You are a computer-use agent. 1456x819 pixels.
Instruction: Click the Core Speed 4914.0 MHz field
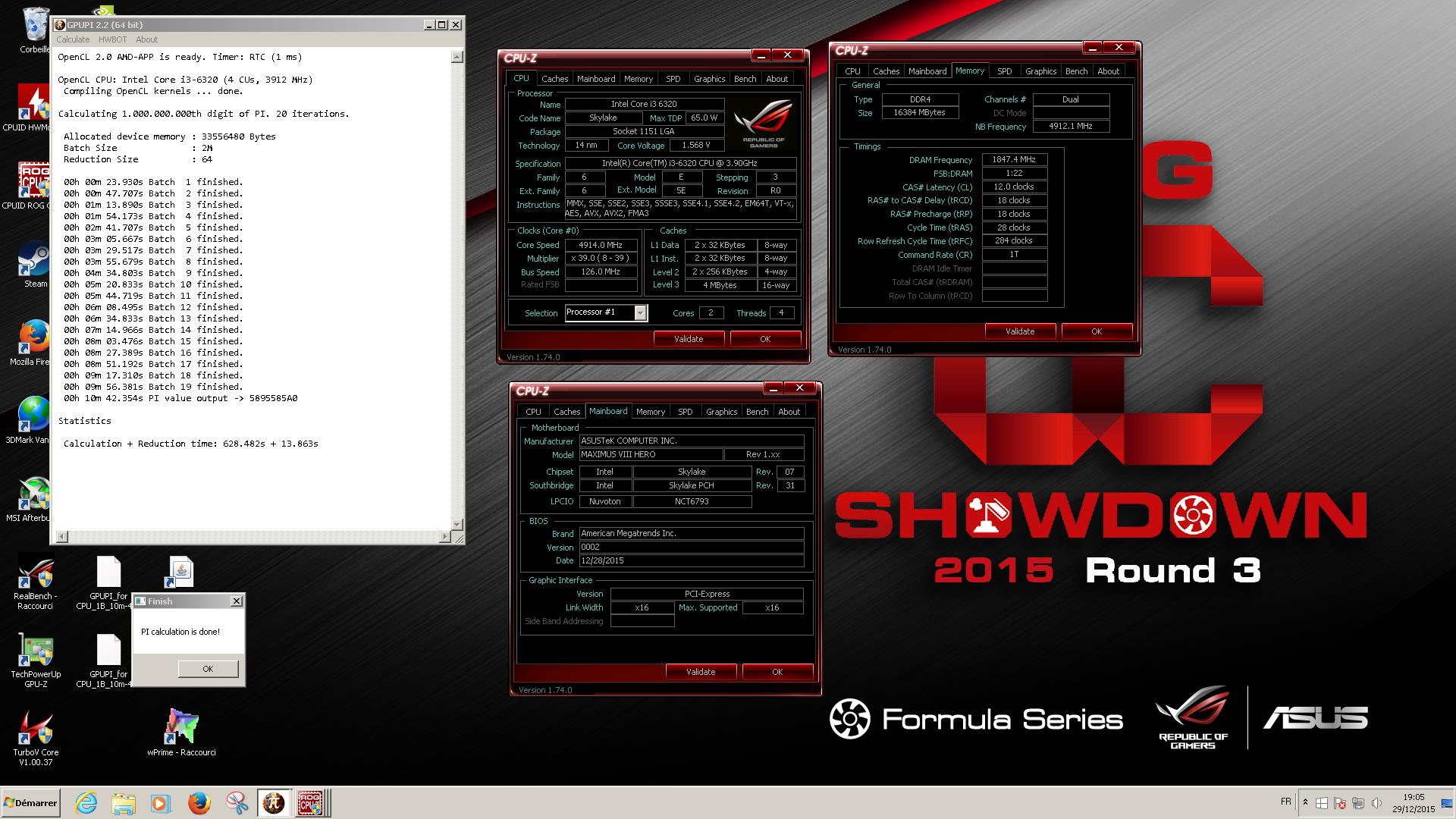click(x=601, y=245)
